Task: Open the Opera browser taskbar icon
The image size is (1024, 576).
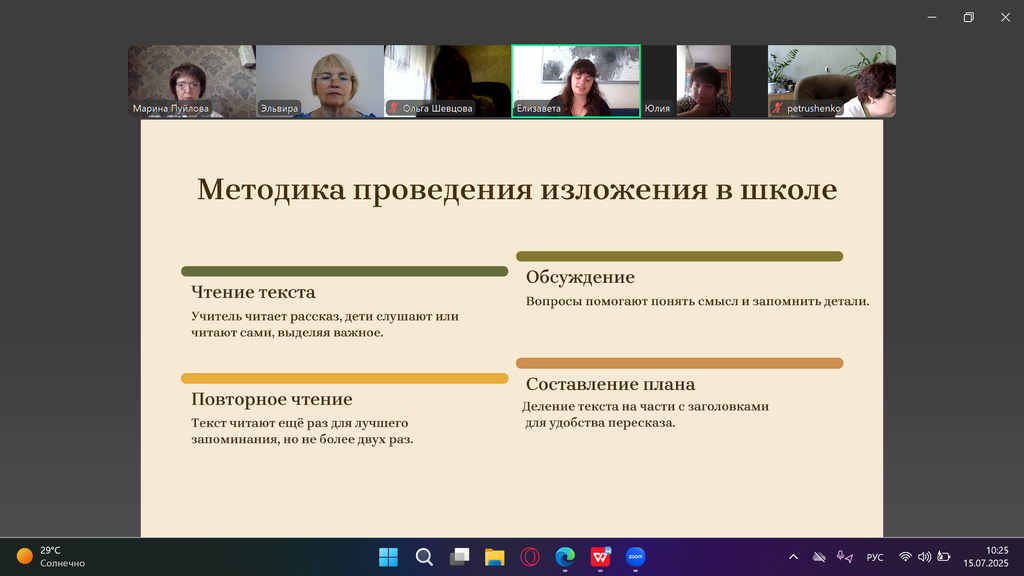Action: click(x=530, y=557)
